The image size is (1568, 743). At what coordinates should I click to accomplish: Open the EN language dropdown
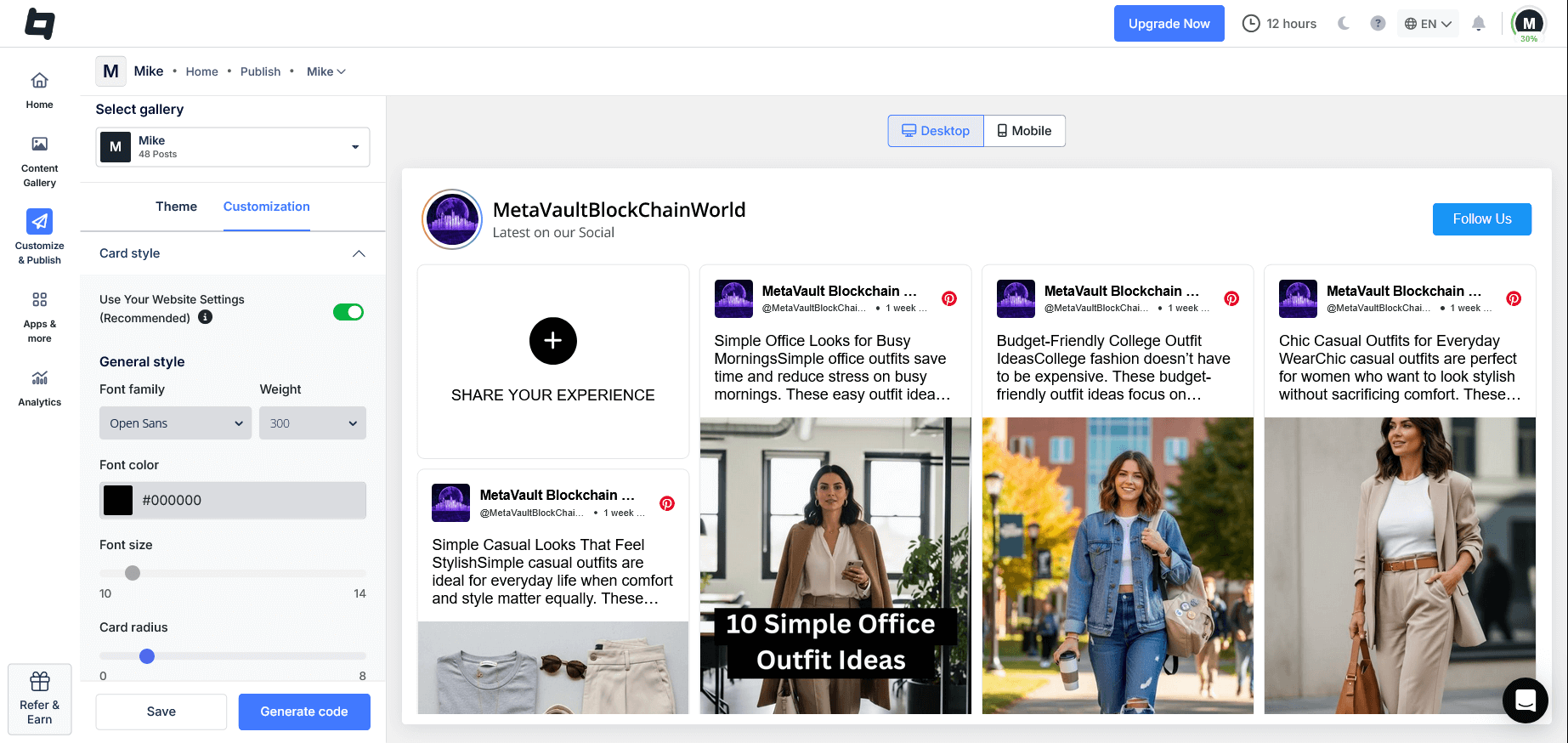coord(1428,24)
